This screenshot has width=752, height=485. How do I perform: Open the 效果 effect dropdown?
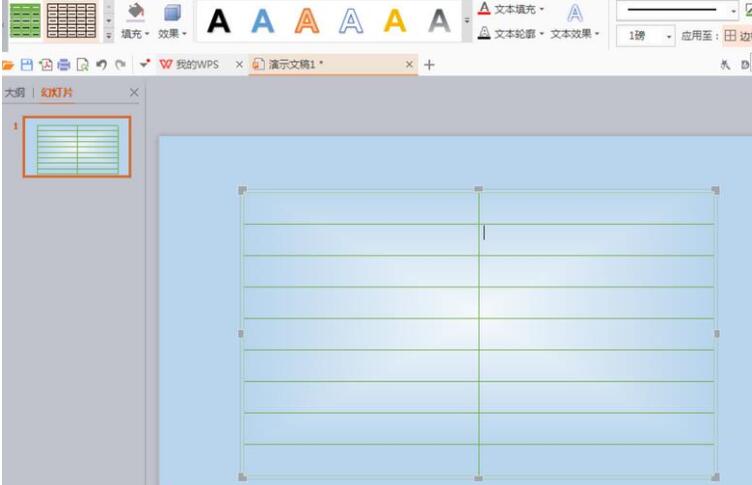172,34
